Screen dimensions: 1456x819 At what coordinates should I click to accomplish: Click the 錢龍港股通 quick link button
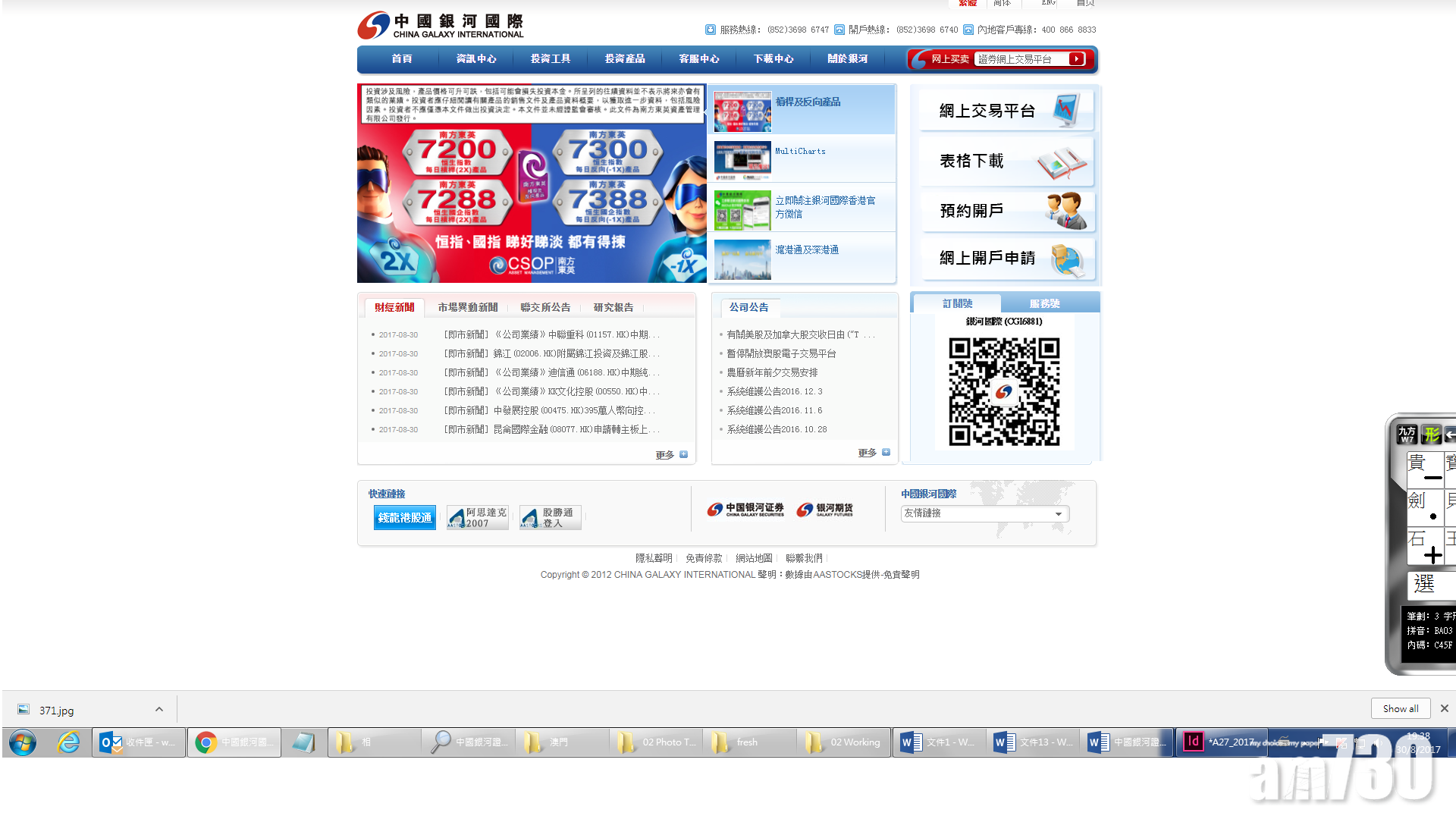click(404, 517)
